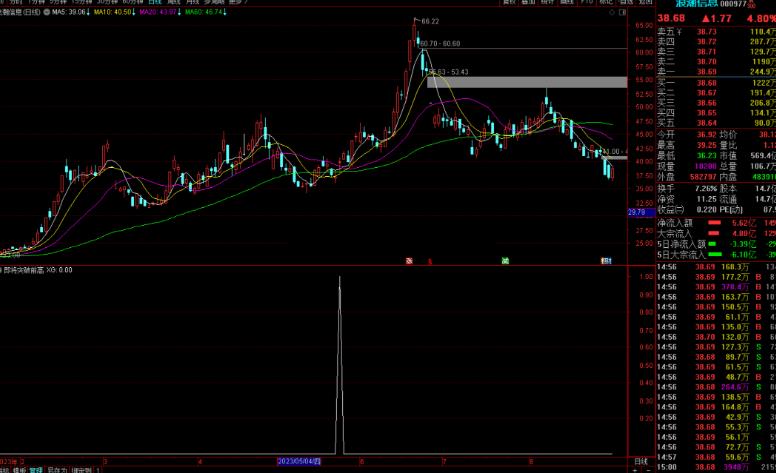The height and width of the screenshot is (473, 776).
Task: Click the current price 38.68 in header
Action: [671, 19]
